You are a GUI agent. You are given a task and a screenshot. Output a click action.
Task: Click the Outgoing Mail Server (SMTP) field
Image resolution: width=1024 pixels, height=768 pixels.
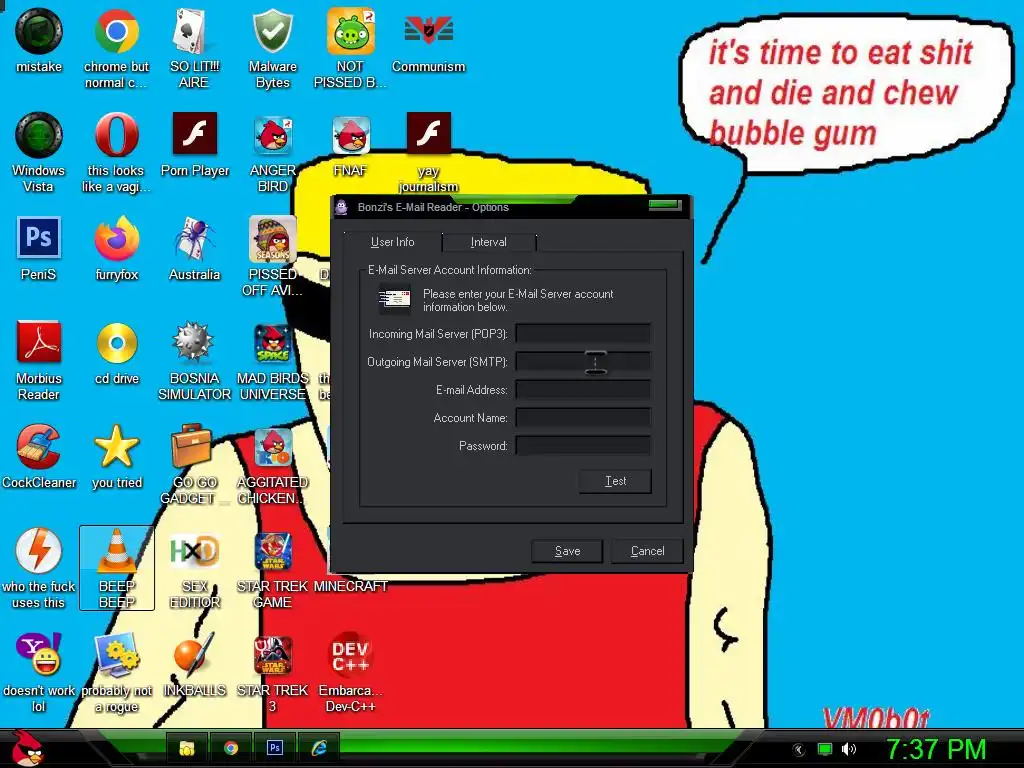[583, 362]
